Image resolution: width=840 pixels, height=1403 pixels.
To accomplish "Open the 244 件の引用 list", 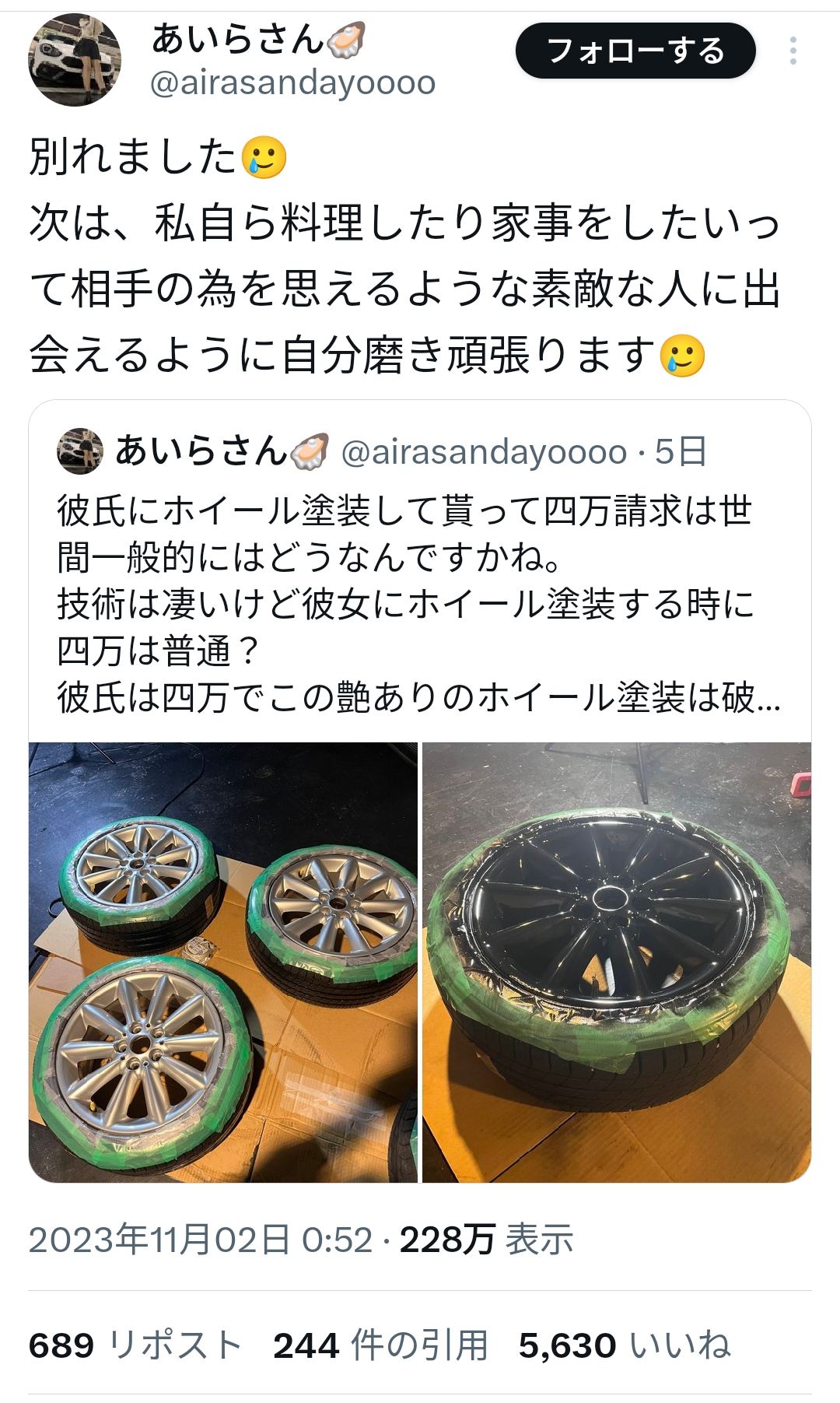I will coord(381,1345).
